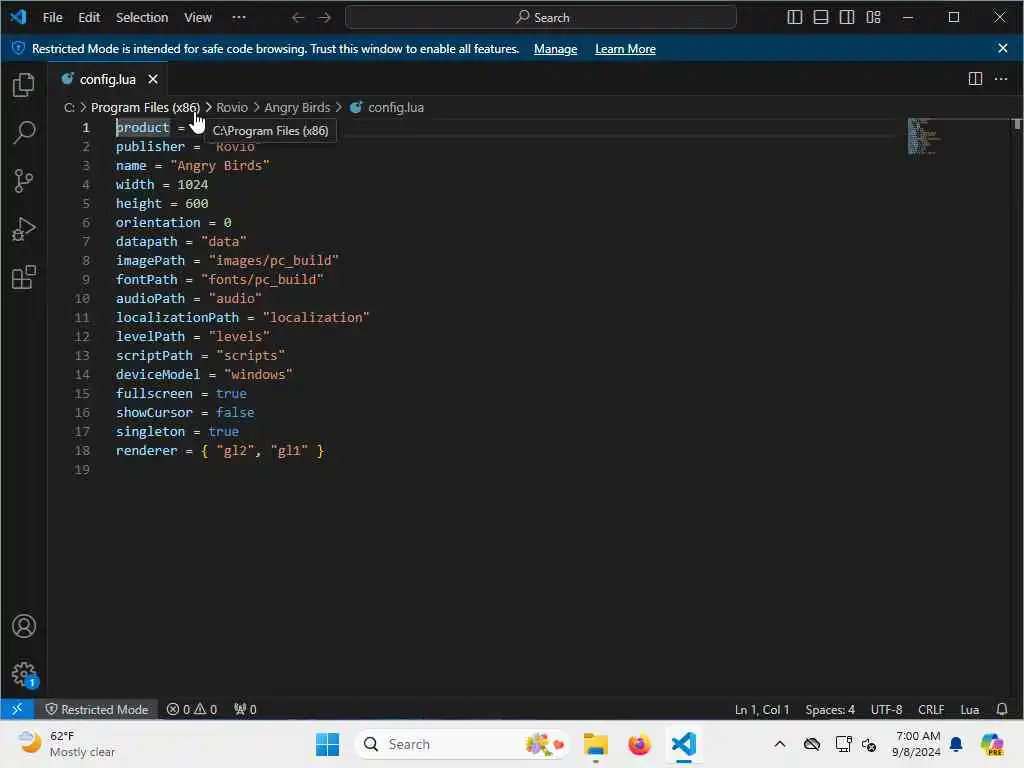Click the Command Center search box
Image resolution: width=1024 pixels, height=768 pixels.
[541, 18]
